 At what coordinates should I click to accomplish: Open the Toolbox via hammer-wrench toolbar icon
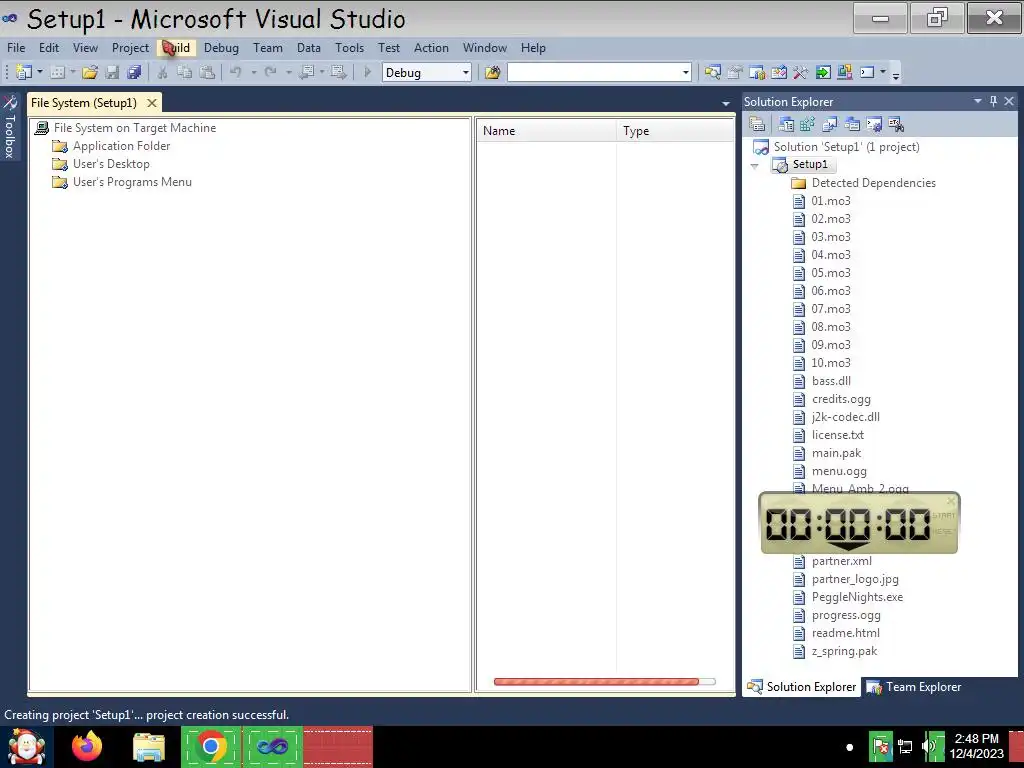click(x=801, y=72)
